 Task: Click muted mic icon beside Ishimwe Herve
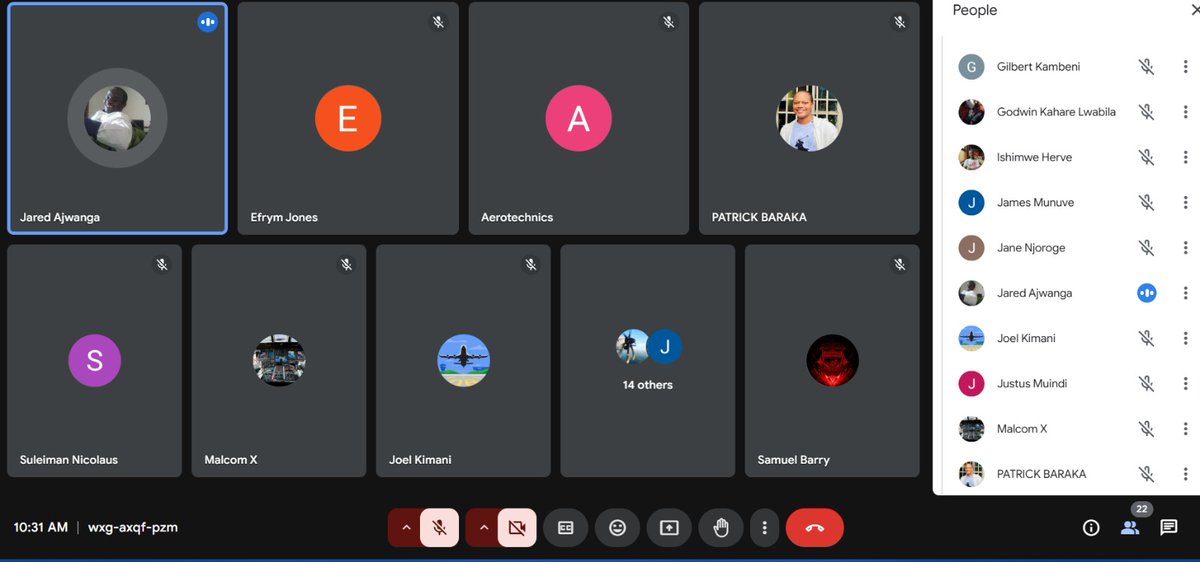[x=1146, y=157]
